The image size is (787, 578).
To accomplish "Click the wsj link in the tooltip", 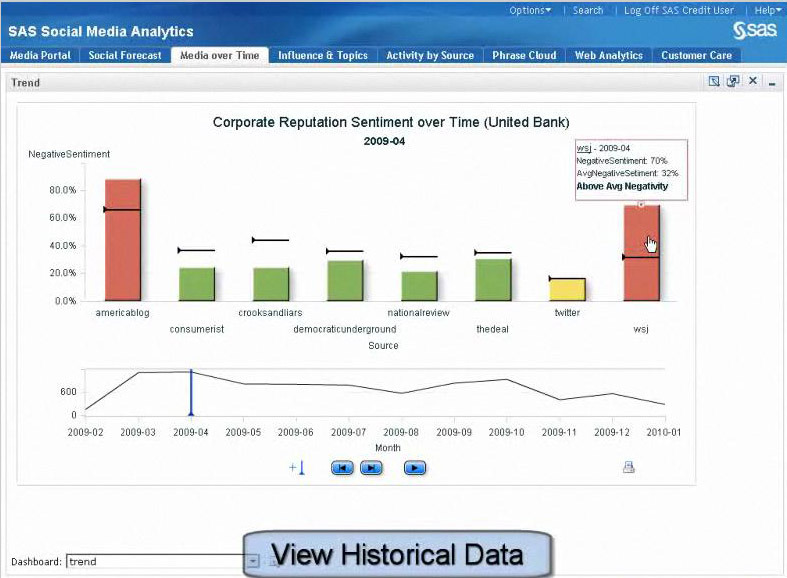I will 583,148.
